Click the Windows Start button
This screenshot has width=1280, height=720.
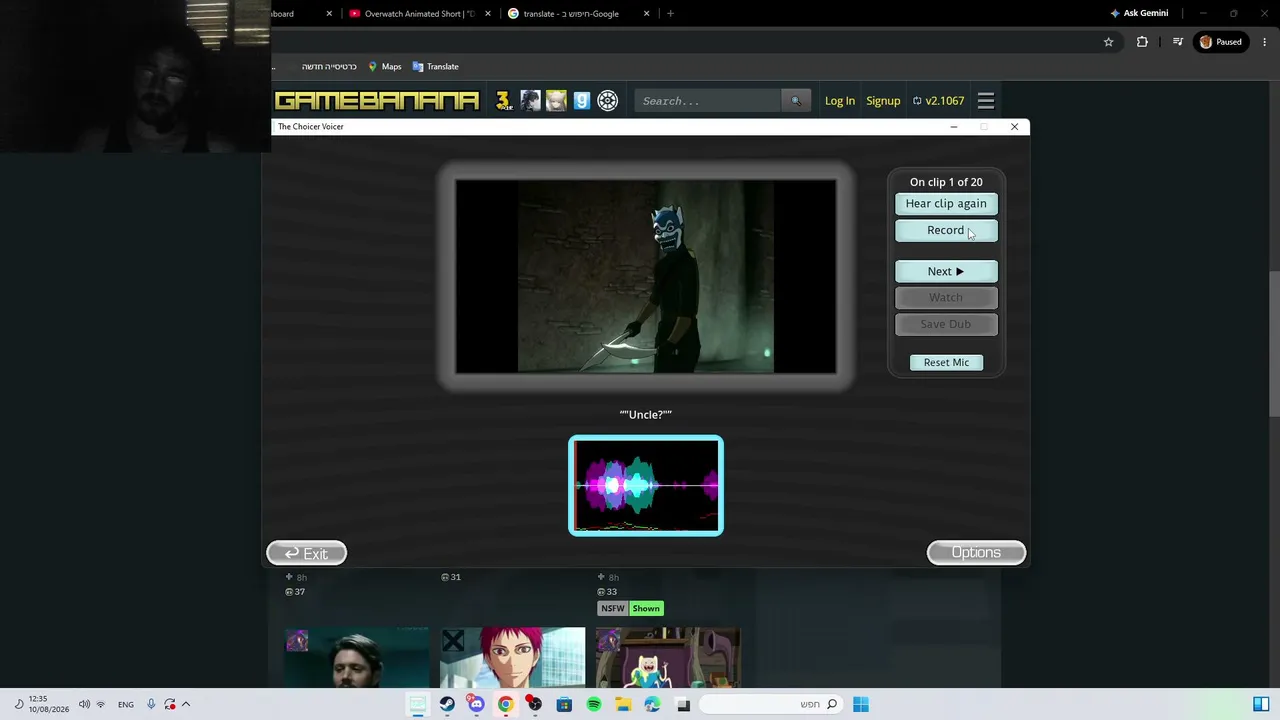point(861,705)
